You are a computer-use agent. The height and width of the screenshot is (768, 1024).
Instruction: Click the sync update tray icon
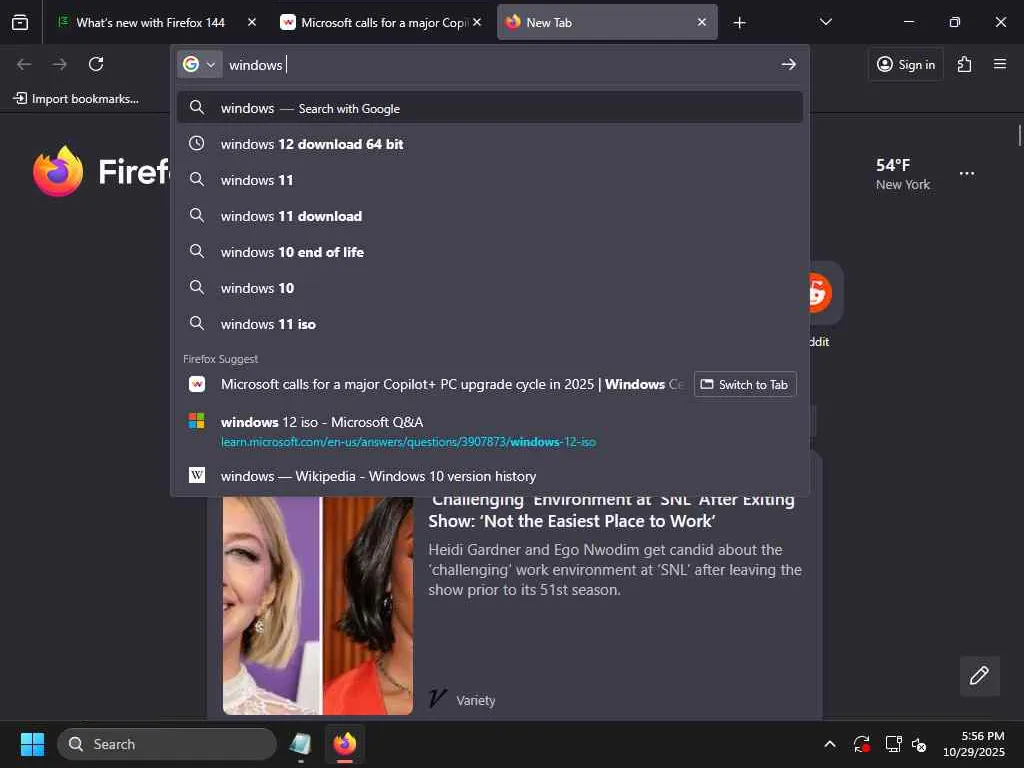[x=861, y=744]
